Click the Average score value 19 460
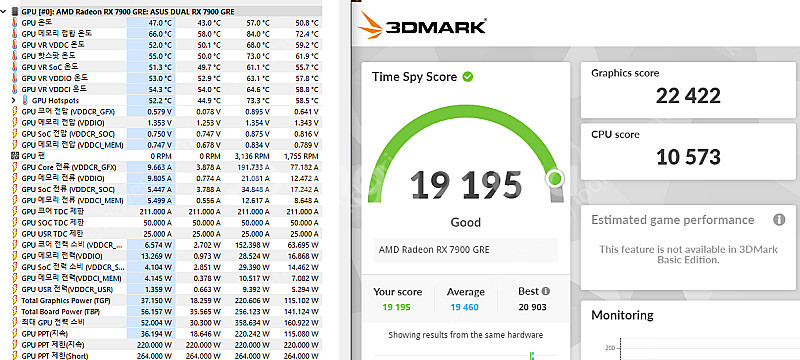The image size is (800, 360). [x=464, y=307]
